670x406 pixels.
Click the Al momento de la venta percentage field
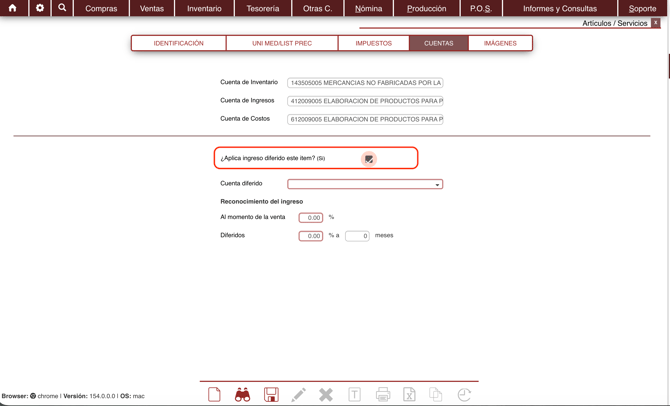(x=311, y=218)
